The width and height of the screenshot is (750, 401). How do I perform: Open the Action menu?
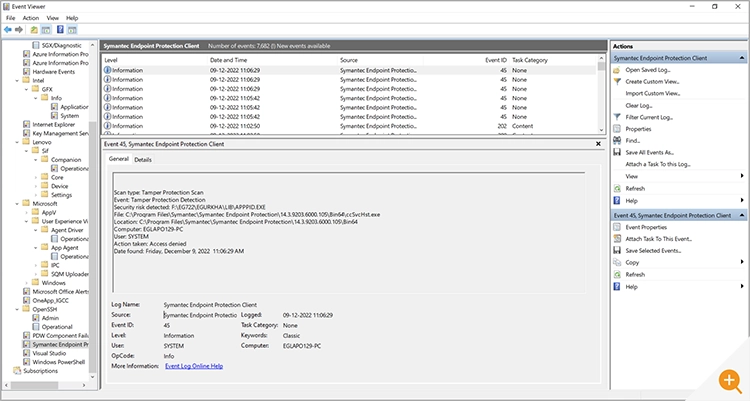[31, 18]
